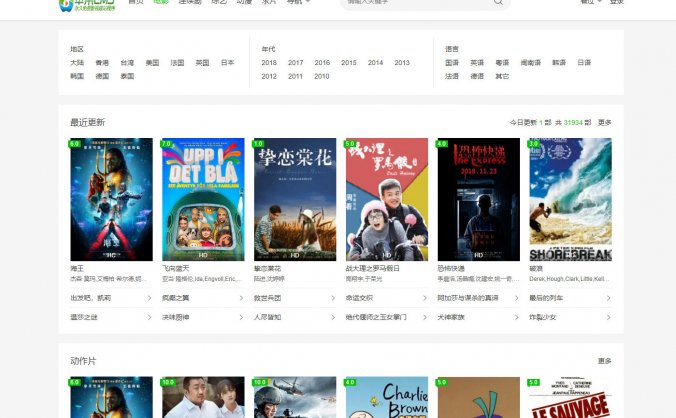Click 更多 in the 最近更新 section

coord(604,122)
